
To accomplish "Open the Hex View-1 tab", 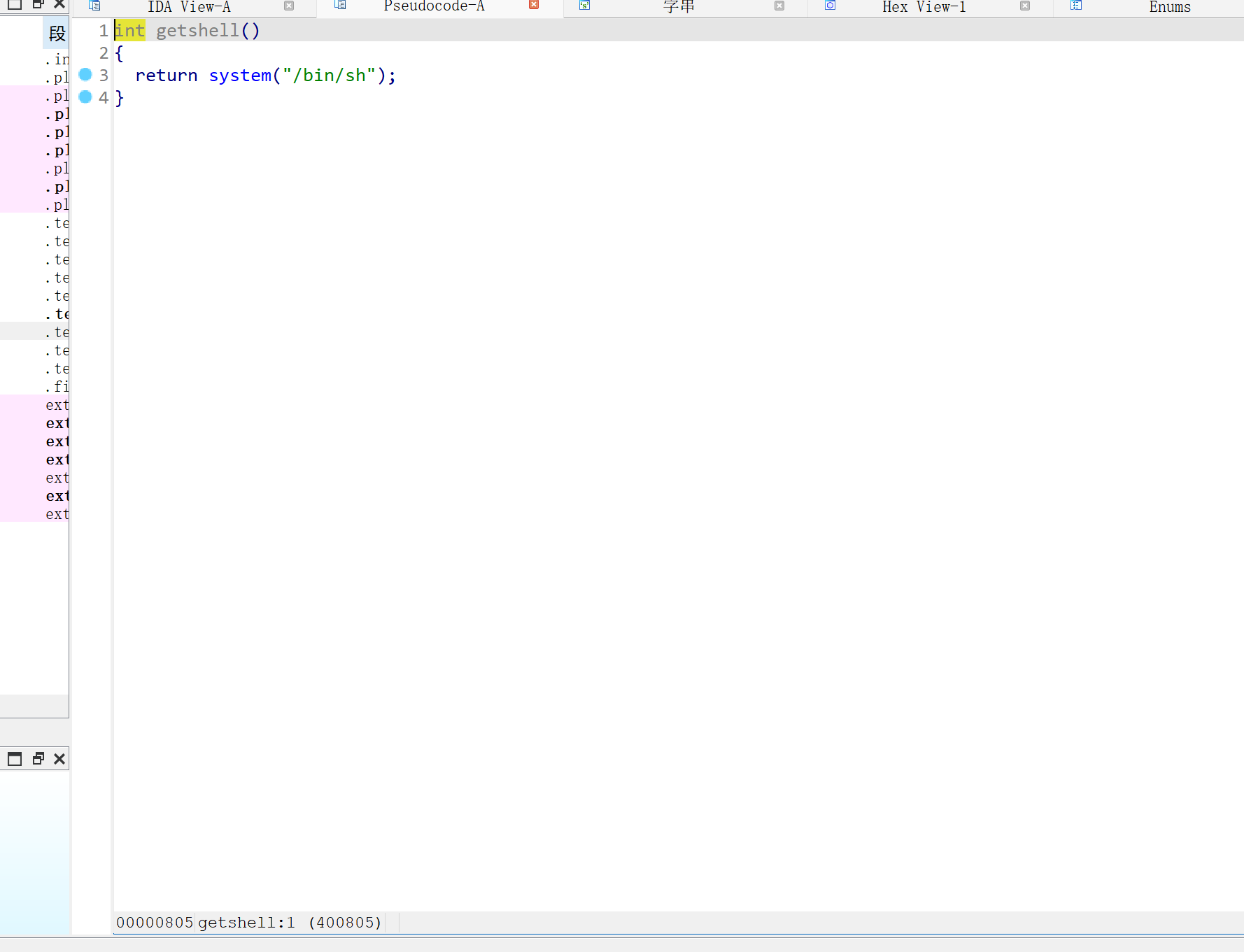I will 924,7.
